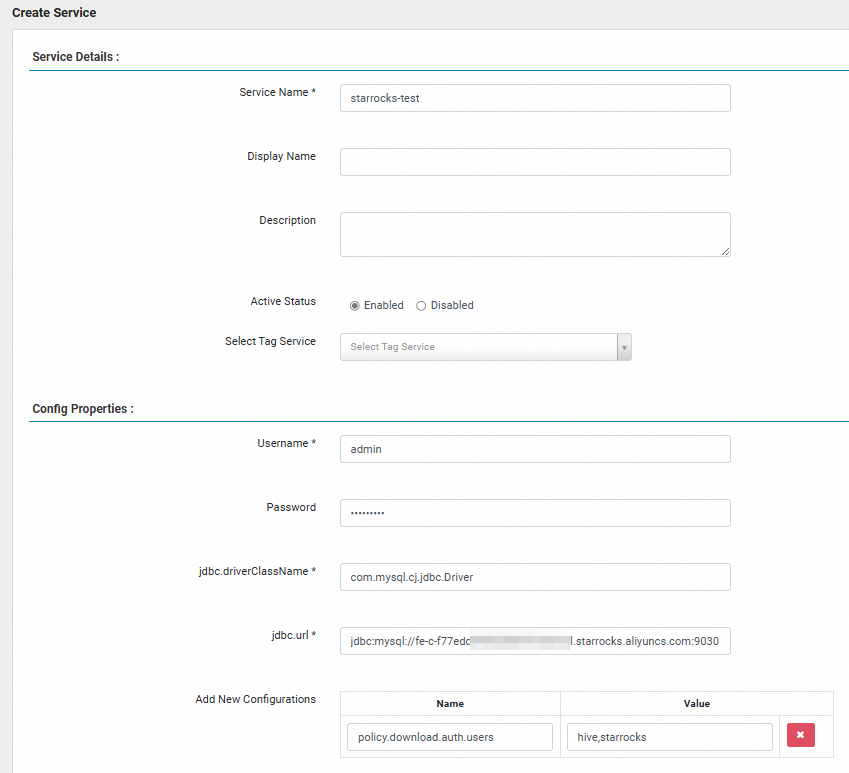Click the Config Properties section heading
This screenshot has height=773, width=849.
pyautogui.click(x=83, y=409)
